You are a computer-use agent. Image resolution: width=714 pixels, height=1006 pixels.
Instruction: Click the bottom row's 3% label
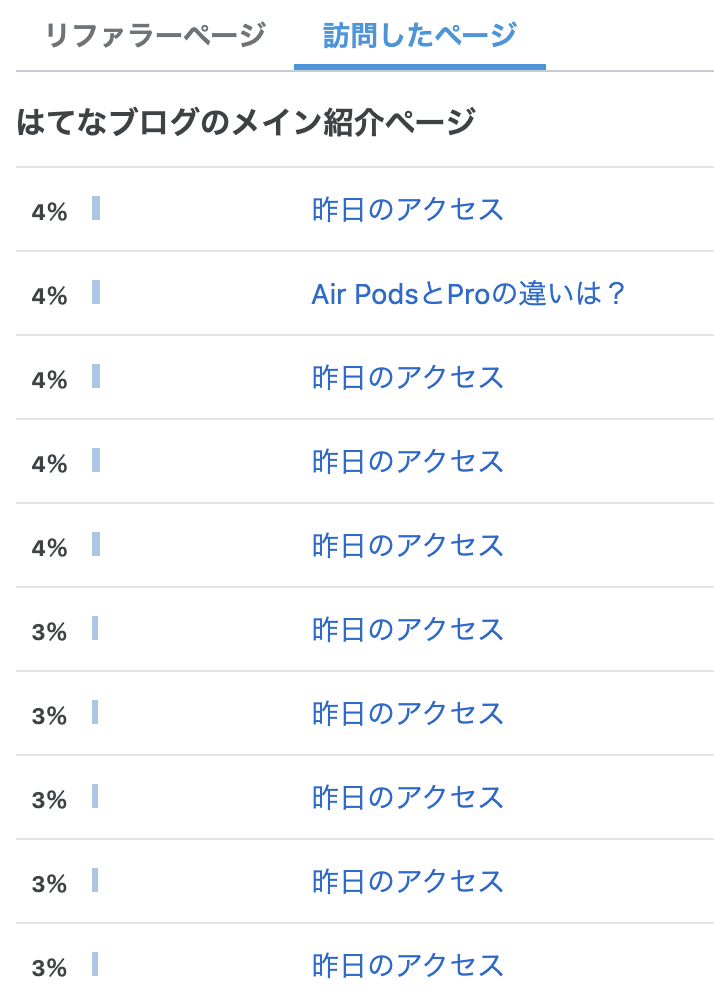click(x=49, y=968)
